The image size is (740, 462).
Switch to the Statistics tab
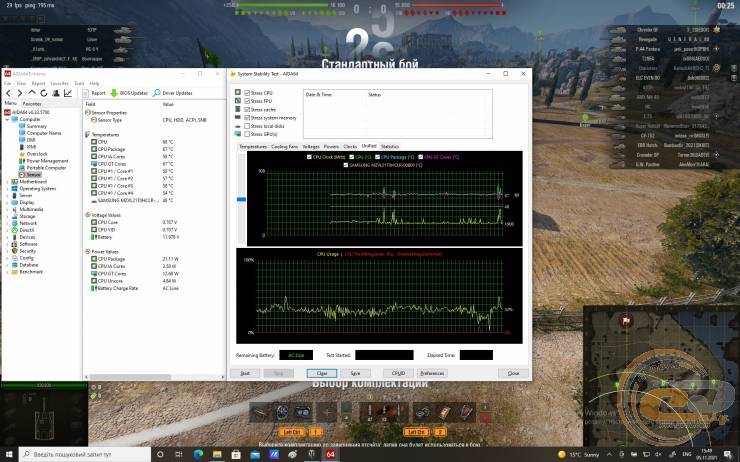(390, 147)
